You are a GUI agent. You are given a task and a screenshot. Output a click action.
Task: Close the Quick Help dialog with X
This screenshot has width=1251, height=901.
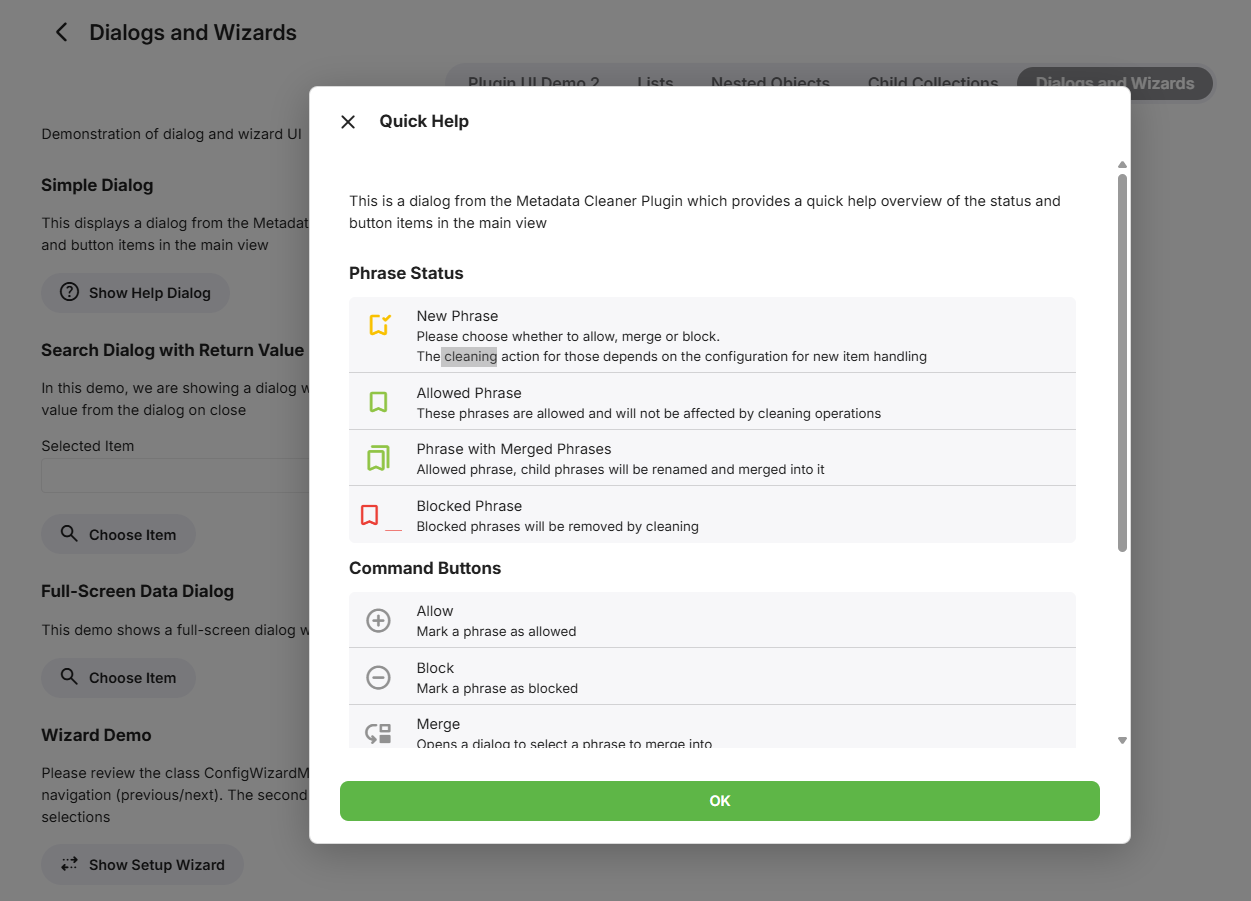click(348, 122)
